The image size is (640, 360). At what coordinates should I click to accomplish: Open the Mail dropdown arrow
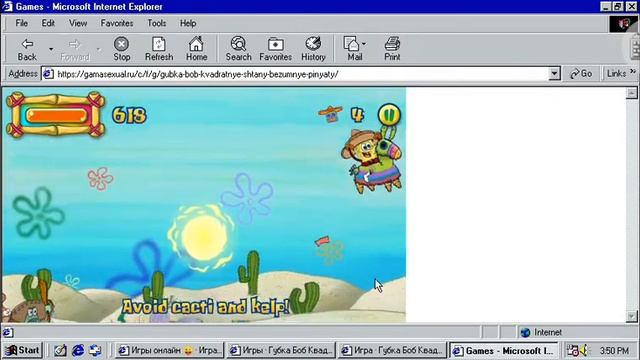point(364,44)
